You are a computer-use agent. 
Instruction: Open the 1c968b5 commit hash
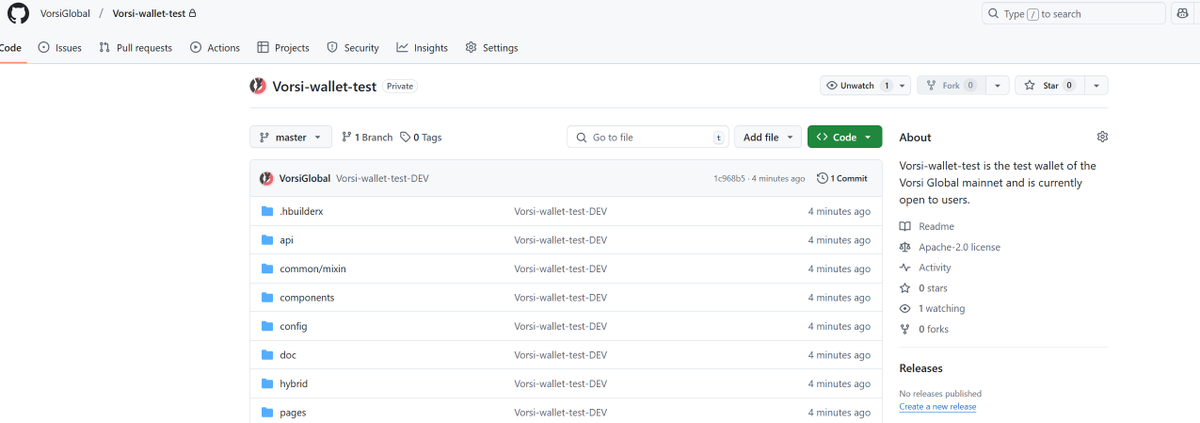[x=729, y=178]
